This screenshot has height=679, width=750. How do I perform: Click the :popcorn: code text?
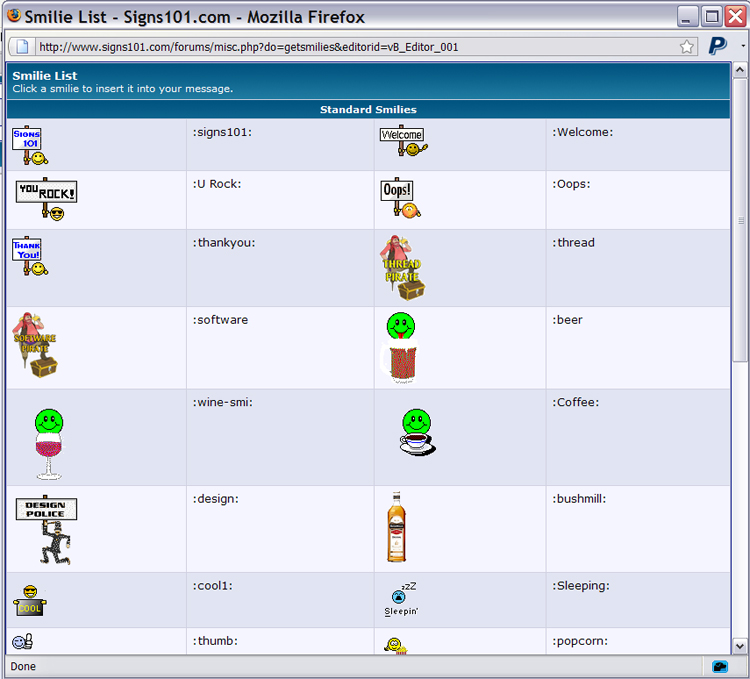coord(580,642)
